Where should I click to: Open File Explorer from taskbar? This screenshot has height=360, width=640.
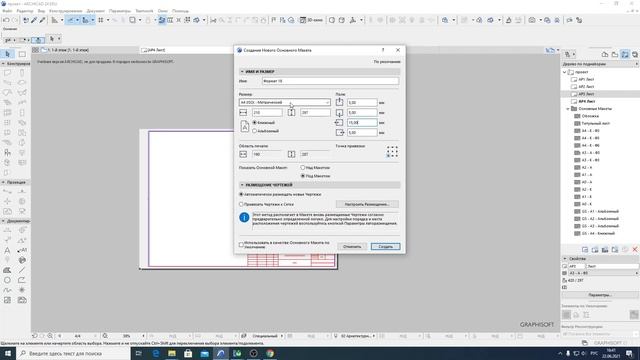tap(172, 353)
